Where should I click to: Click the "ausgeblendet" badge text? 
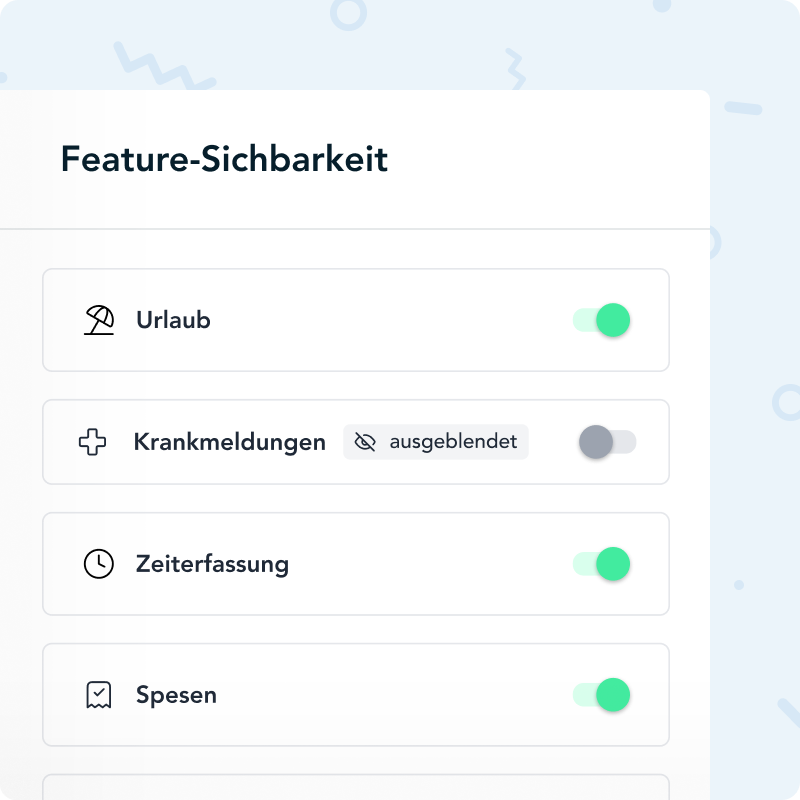(x=453, y=442)
